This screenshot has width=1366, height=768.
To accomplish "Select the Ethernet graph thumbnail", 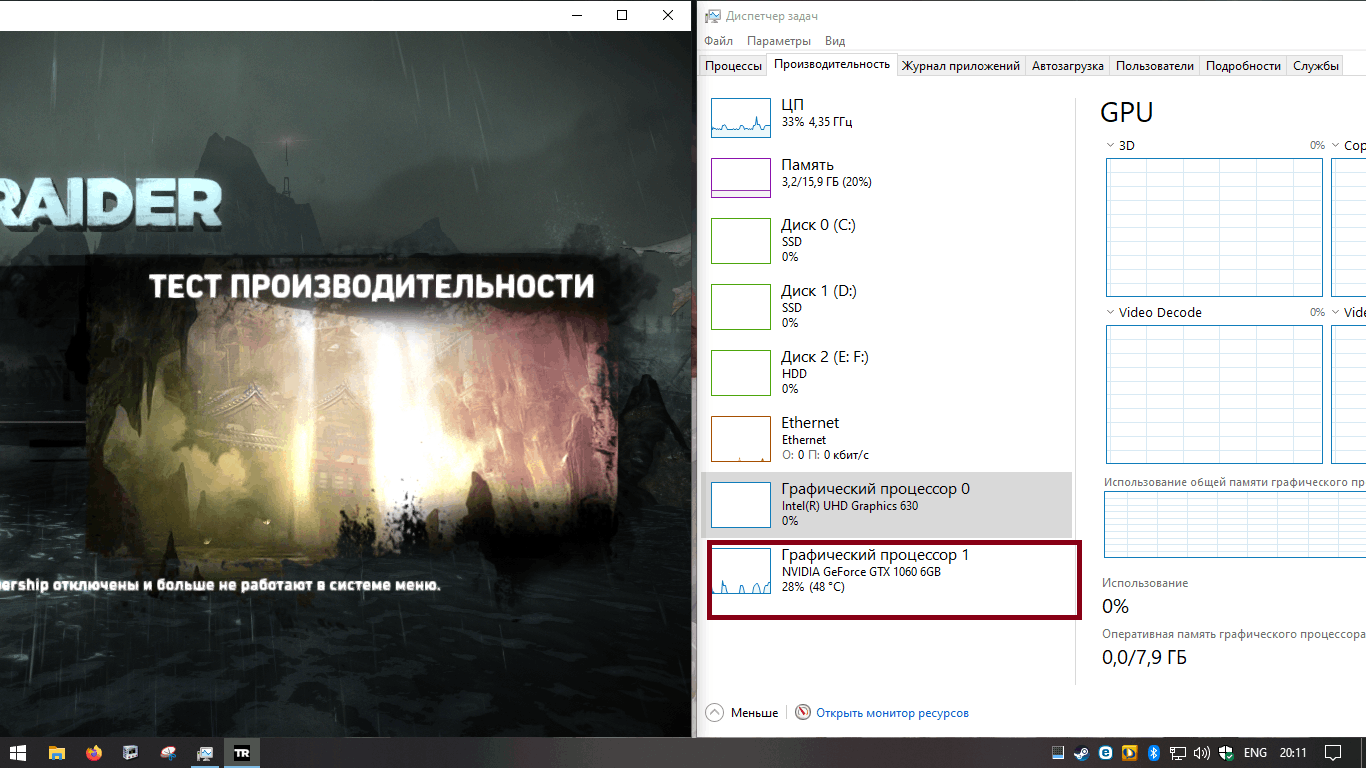I will click(741, 438).
